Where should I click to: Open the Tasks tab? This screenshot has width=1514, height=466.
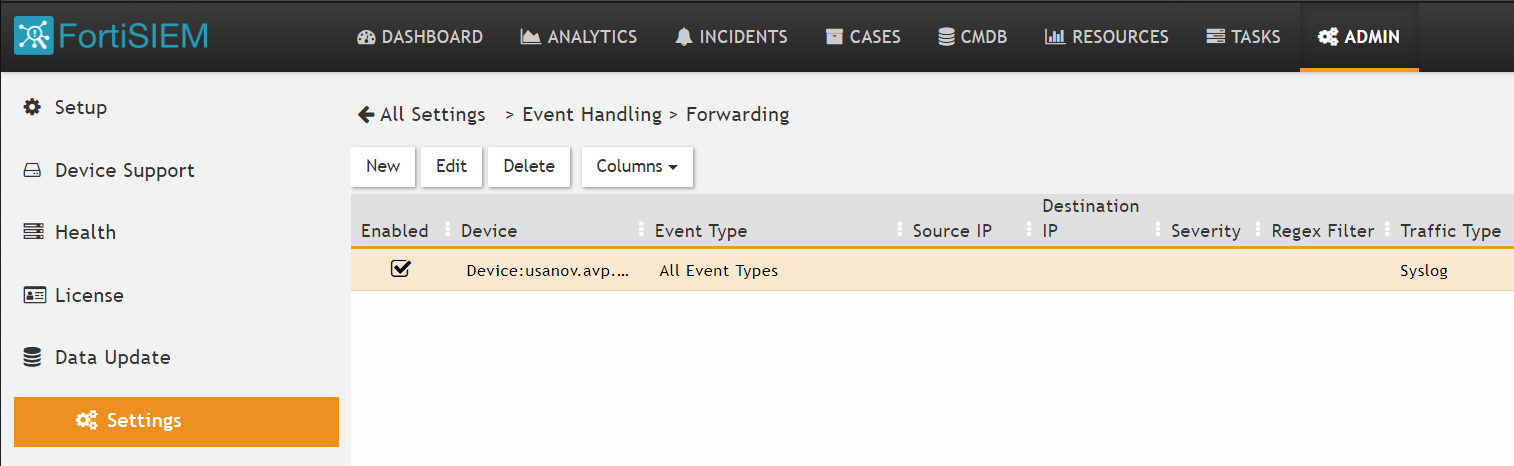1243,37
